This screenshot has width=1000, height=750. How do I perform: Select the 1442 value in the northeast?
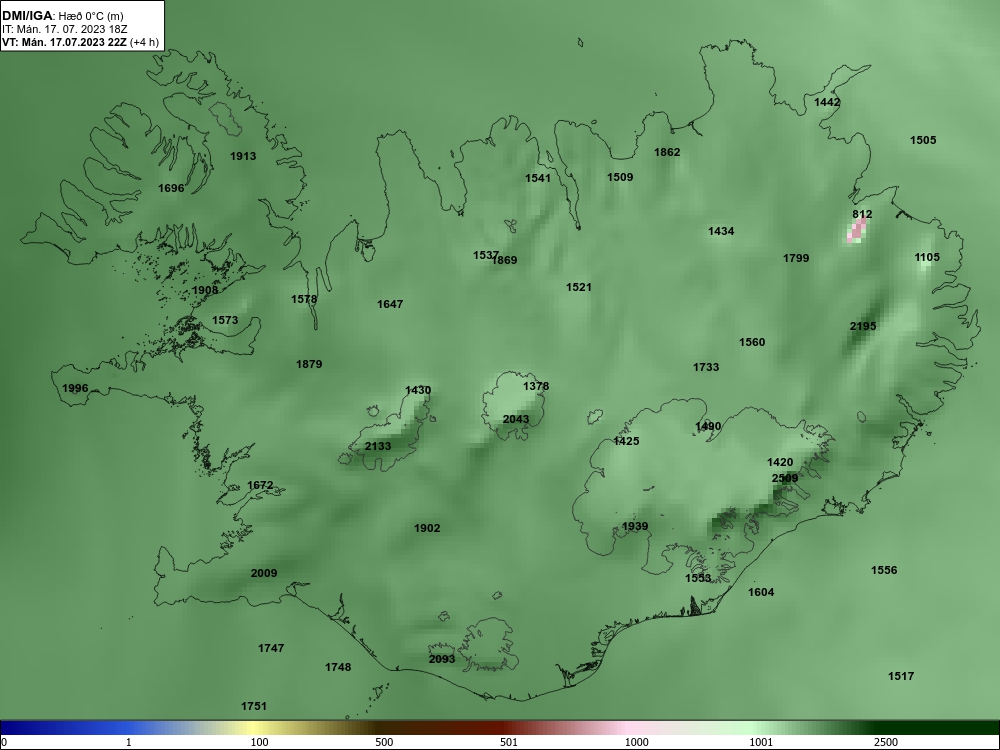pyautogui.click(x=827, y=103)
